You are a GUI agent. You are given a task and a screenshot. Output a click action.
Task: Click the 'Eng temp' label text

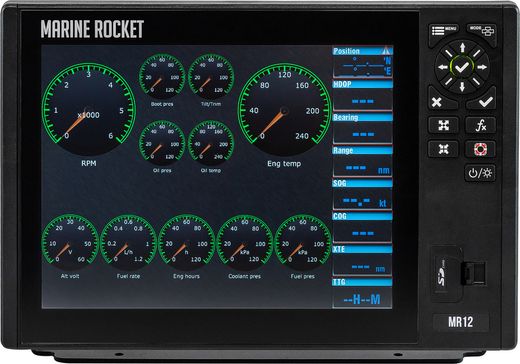click(284, 164)
